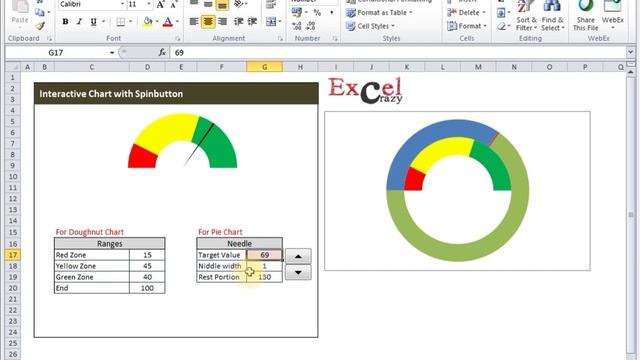Toggle bold formatting
Viewport: 640px width, 360px height.
coord(65,22)
